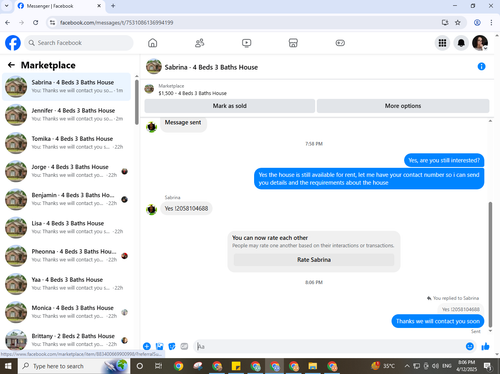Click the 'Yes, are you still interested?' bubble

click(x=444, y=160)
